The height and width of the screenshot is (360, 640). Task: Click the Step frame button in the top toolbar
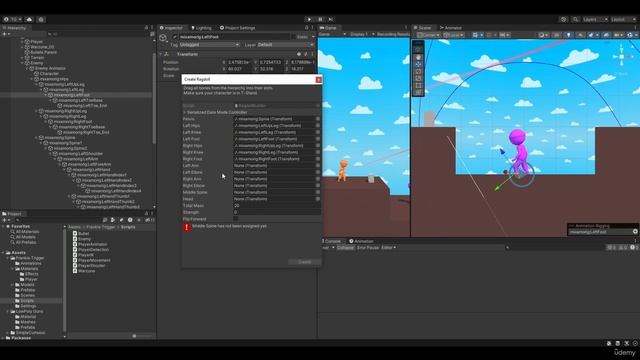[331, 19]
